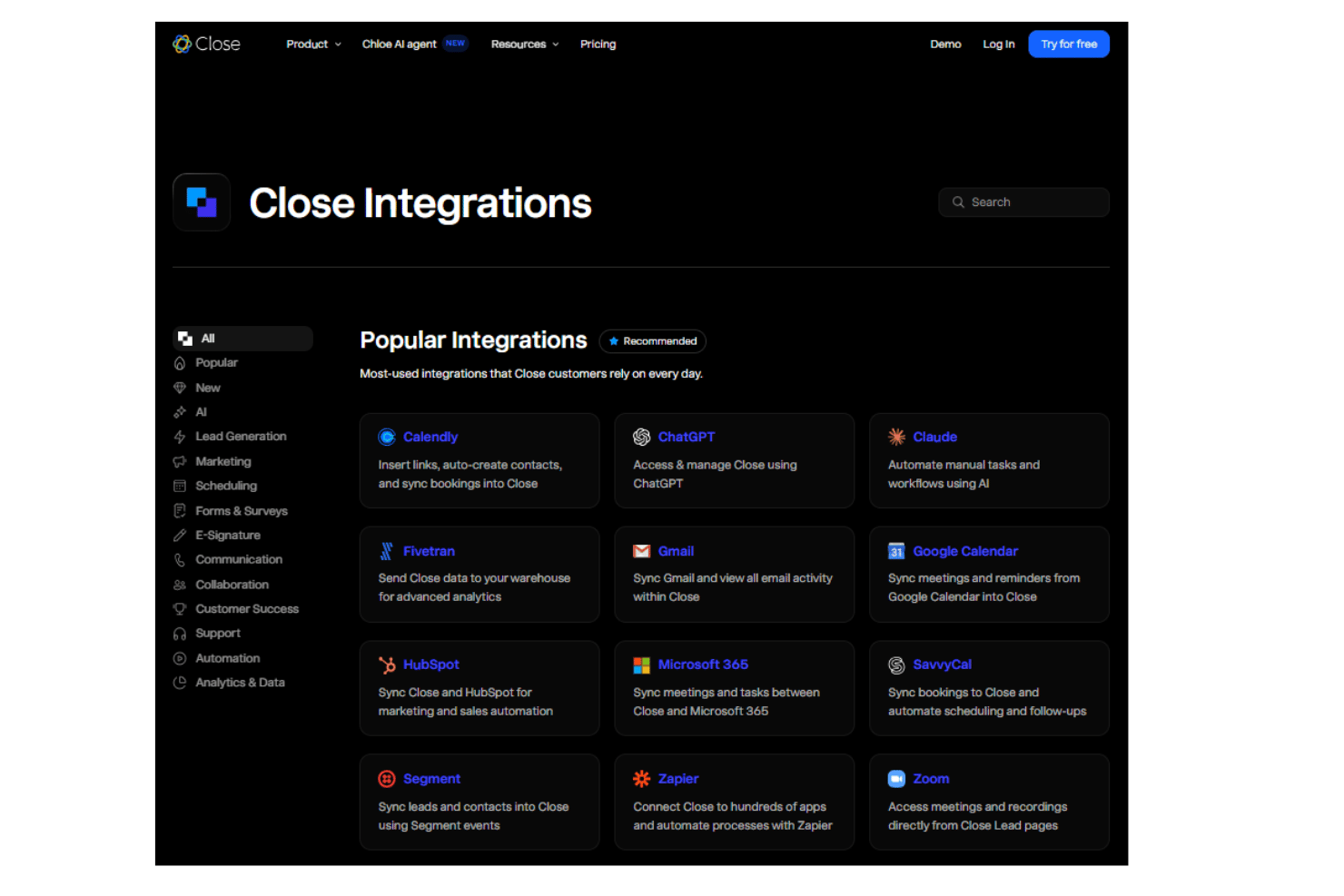Click the Zoom camera icon

pos(896,779)
